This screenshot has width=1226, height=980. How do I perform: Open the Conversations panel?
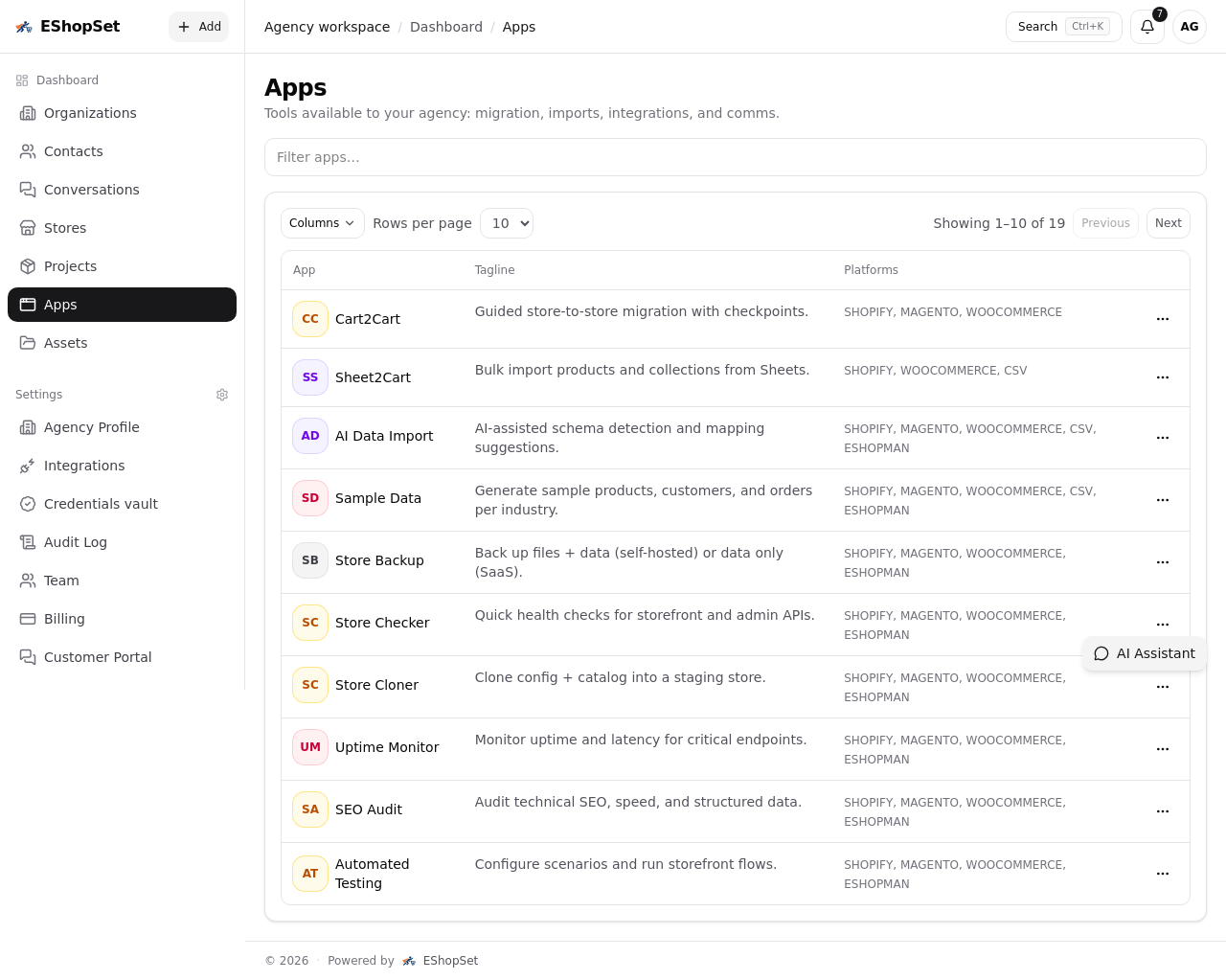click(x=91, y=190)
